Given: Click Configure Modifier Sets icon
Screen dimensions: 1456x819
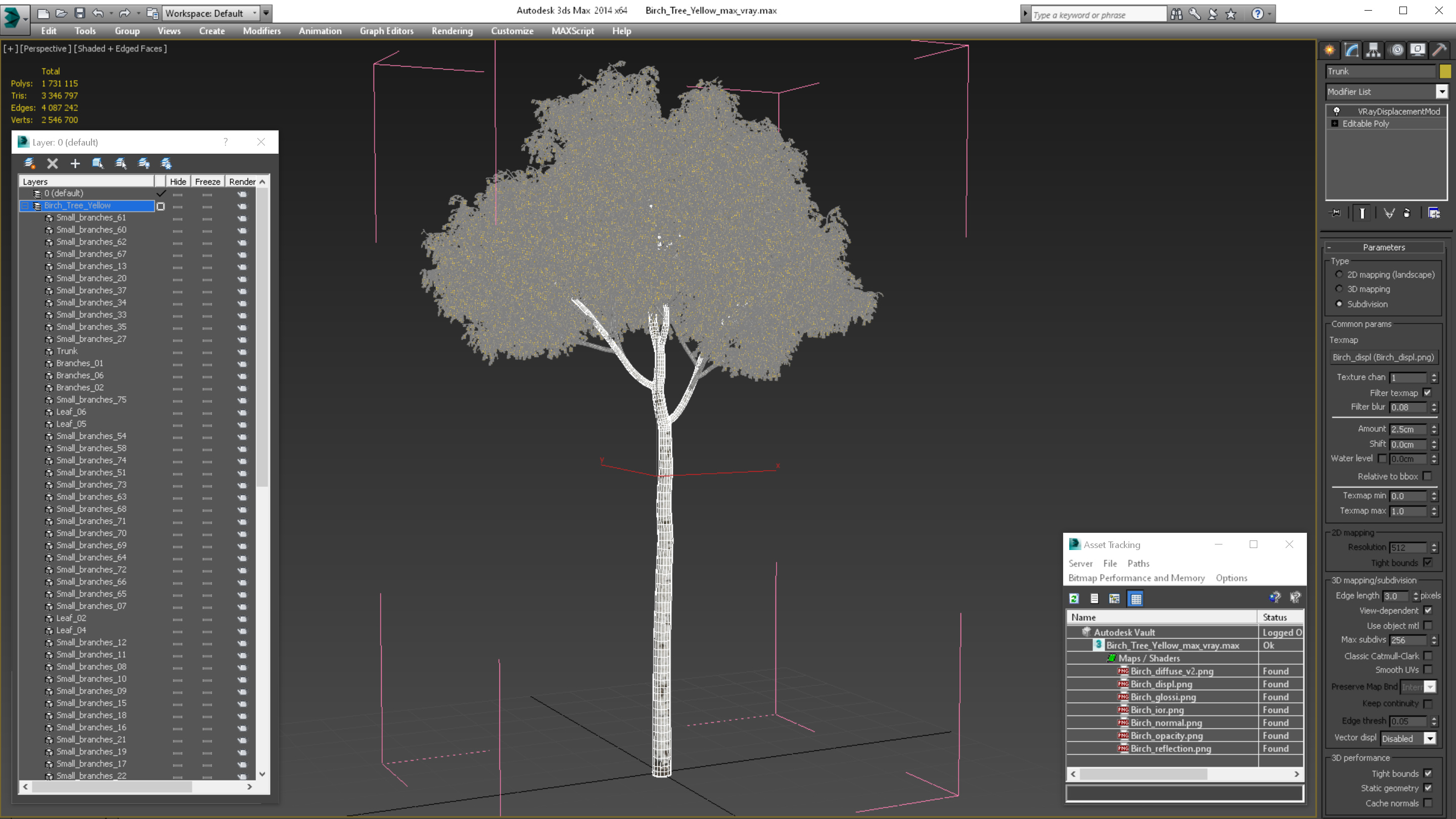Looking at the screenshot, I should pos(1434,213).
